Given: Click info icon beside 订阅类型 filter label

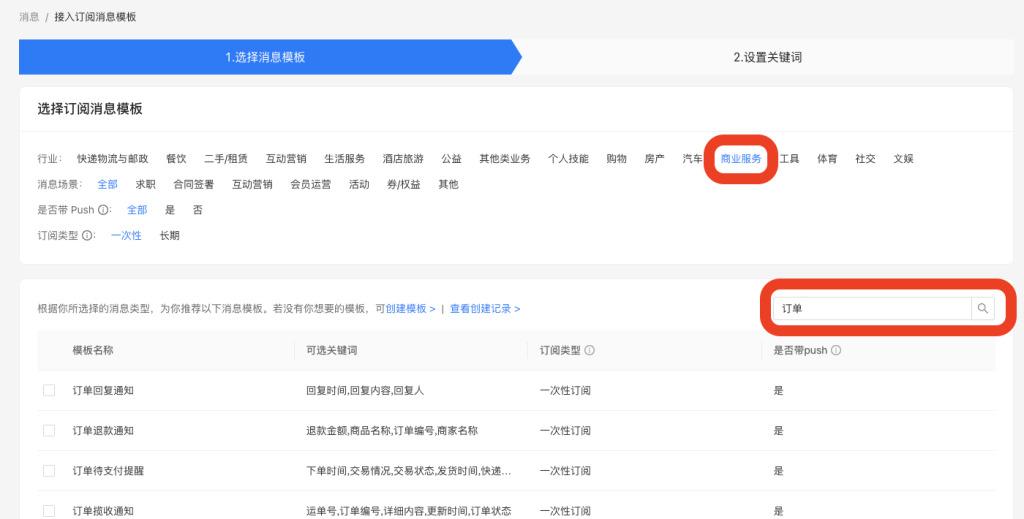Looking at the screenshot, I should click(x=88, y=236).
